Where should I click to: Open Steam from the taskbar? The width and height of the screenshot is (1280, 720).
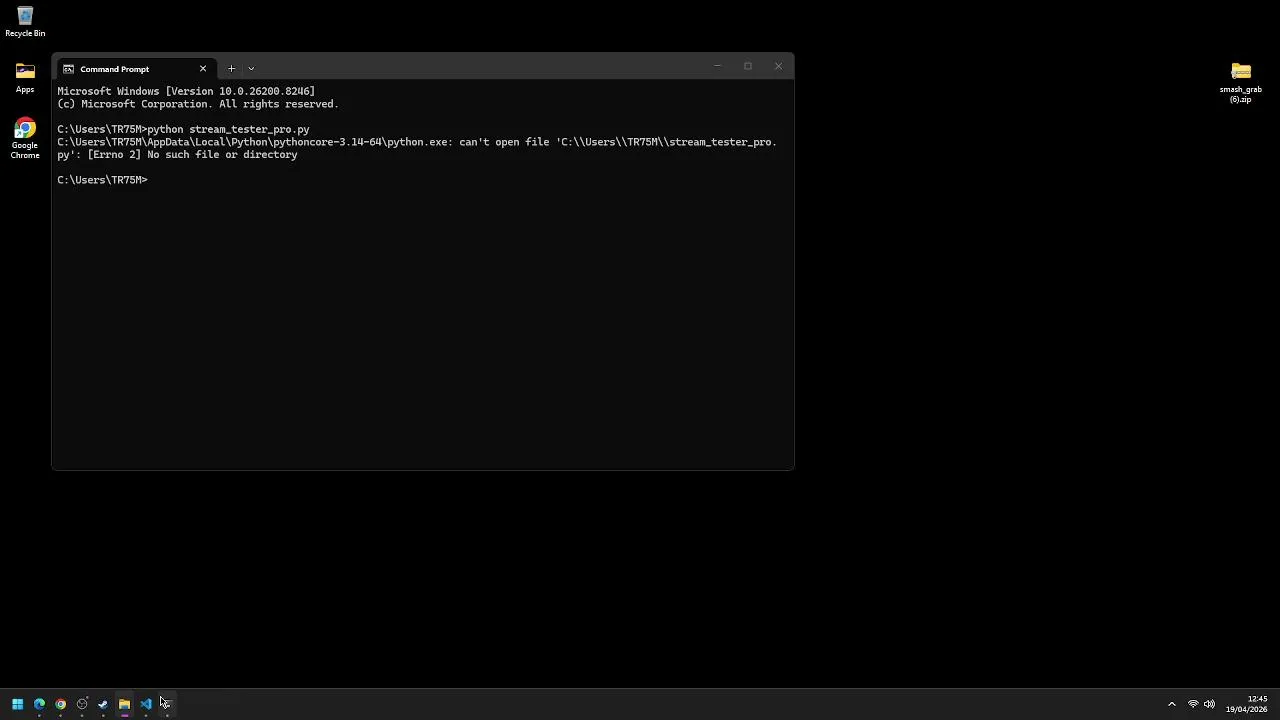[103, 704]
